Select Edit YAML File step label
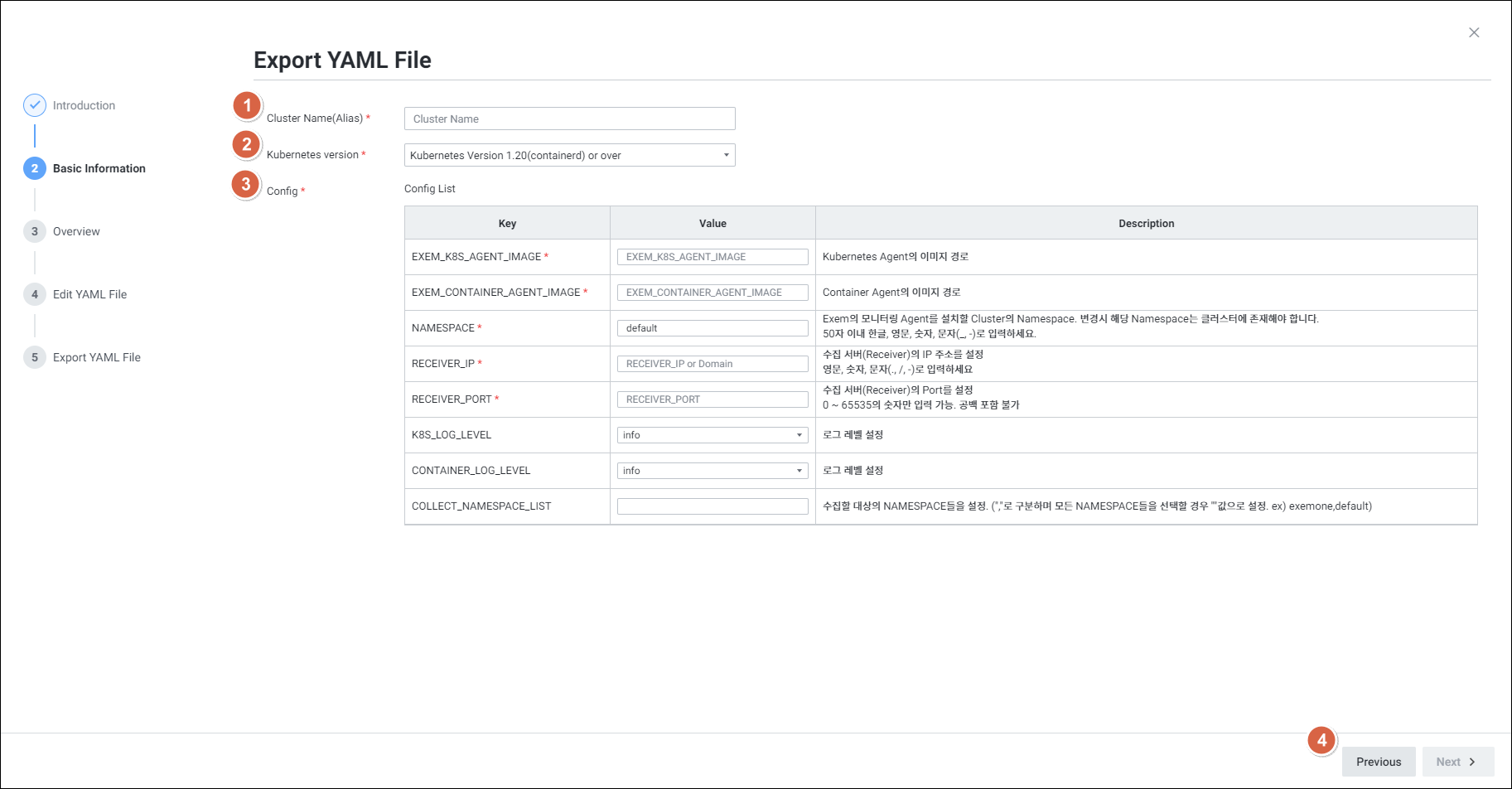The height and width of the screenshot is (789, 1512). pyautogui.click(x=89, y=294)
